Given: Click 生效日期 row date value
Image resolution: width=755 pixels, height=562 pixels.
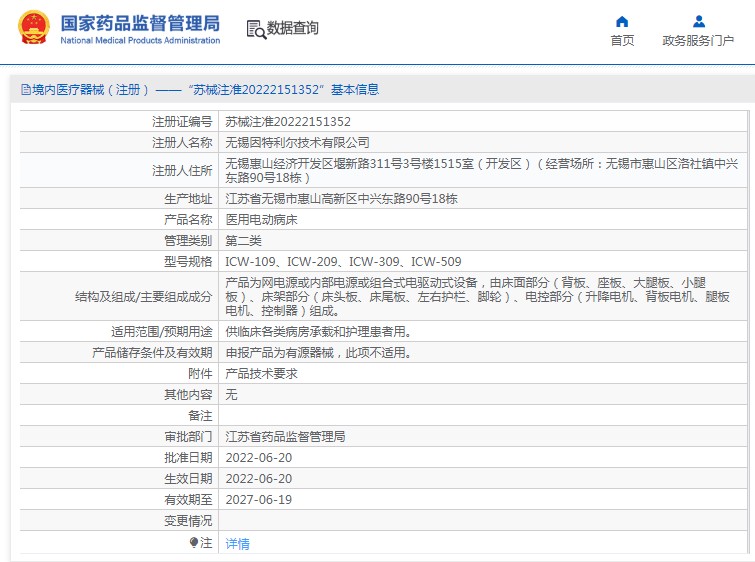Looking at the screenshot, I should click(x=259, y=479).
